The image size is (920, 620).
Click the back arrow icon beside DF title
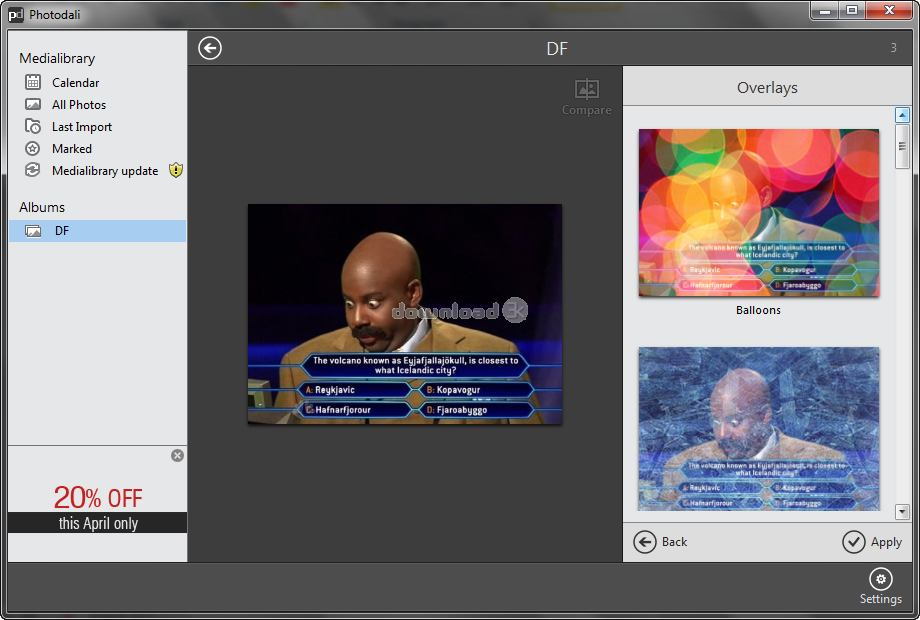point(210,48)
